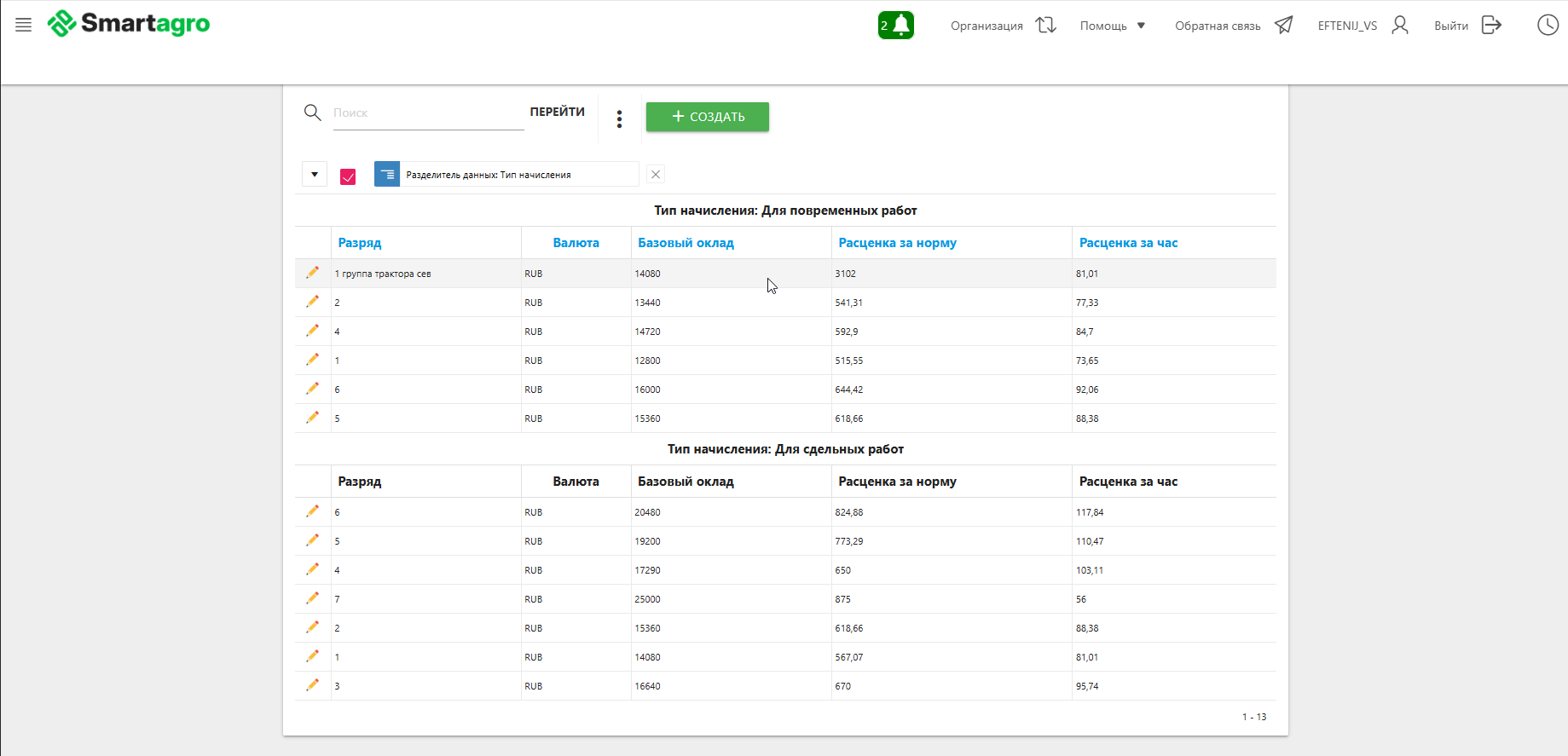Sort by Разряд column header

(360, 243)
